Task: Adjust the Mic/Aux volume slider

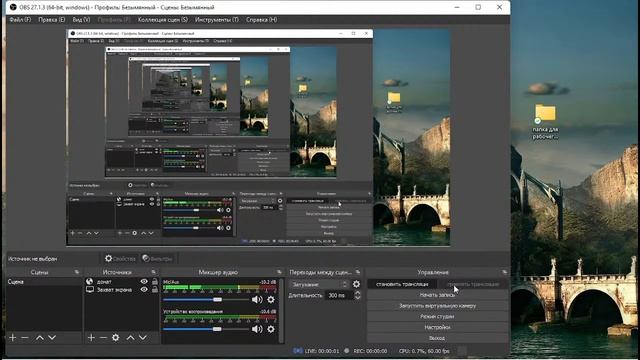Action: point(206,300)
